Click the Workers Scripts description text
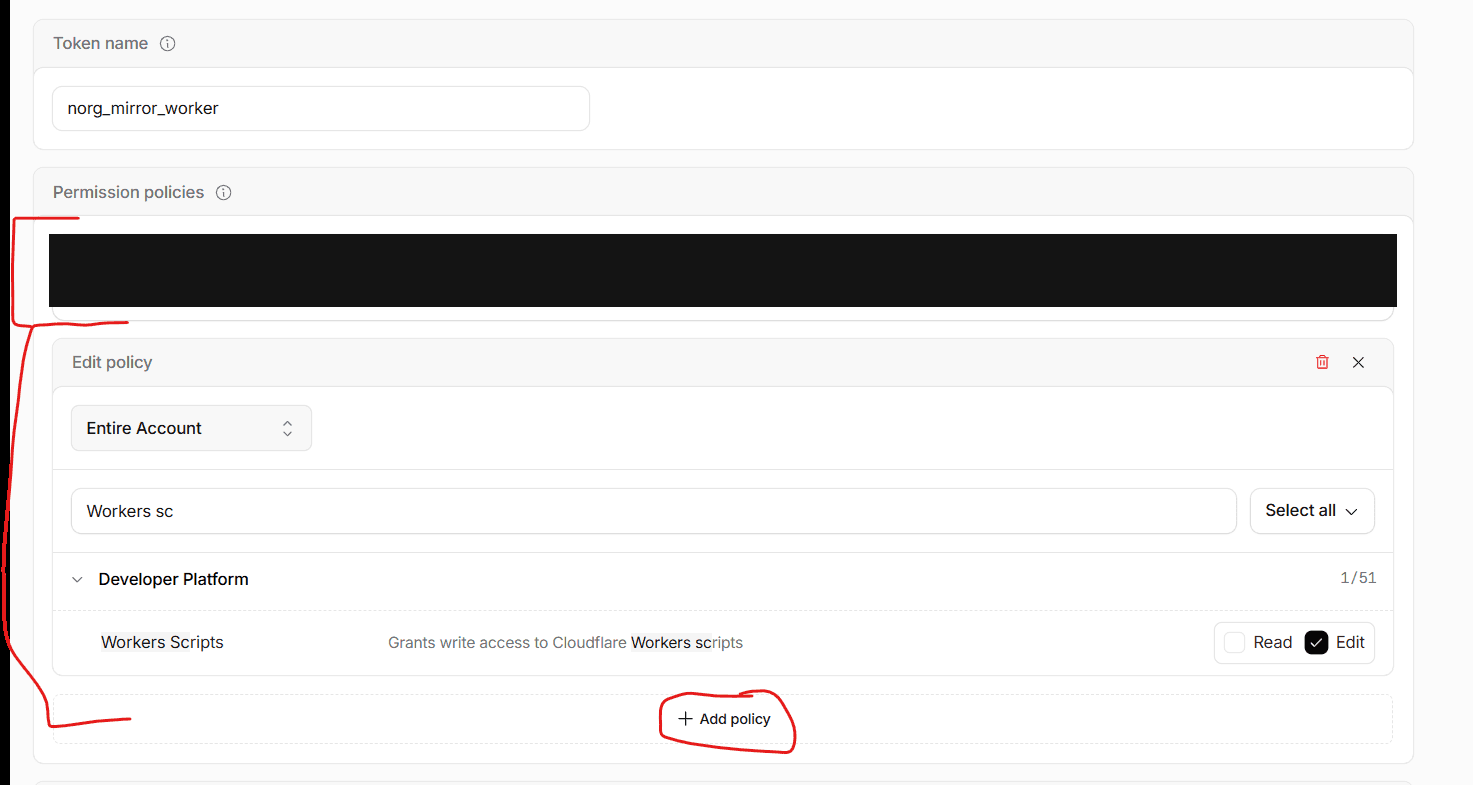The height and width of the screenshot is (785, 1473). tap(565, 642)
